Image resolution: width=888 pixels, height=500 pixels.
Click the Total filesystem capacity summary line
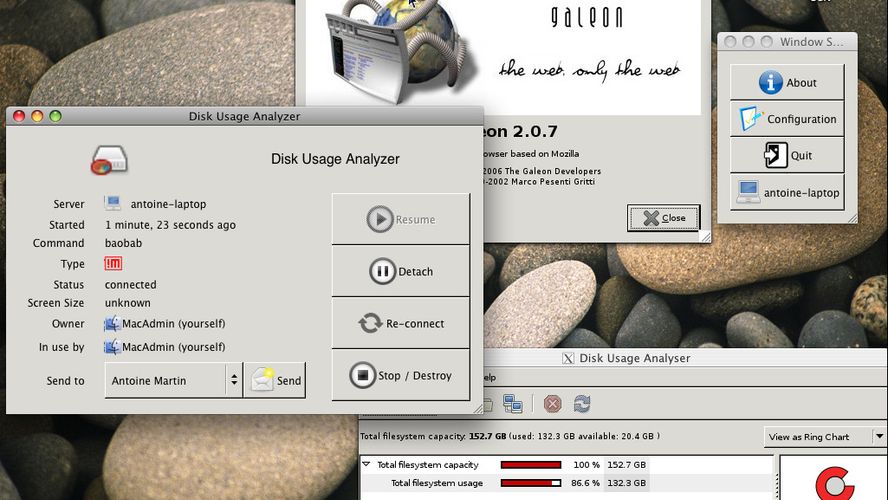[x=510, y=437]
